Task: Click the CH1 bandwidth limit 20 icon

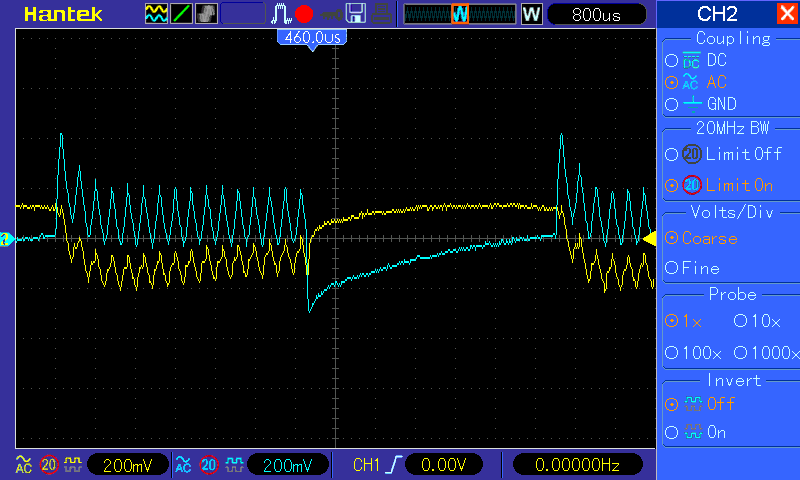Action: point(49,465)
